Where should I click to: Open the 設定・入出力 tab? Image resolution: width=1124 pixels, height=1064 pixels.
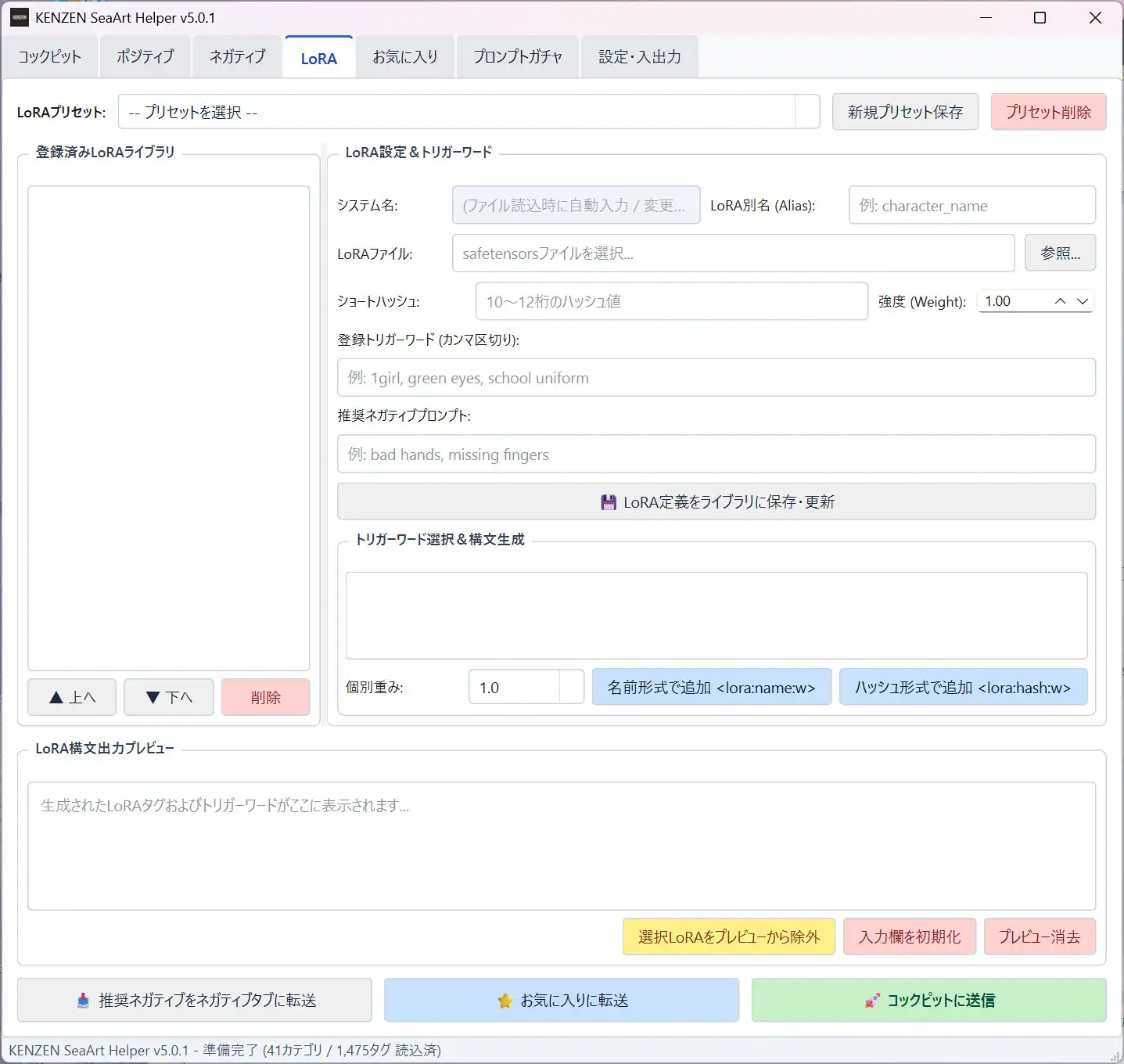640,57
